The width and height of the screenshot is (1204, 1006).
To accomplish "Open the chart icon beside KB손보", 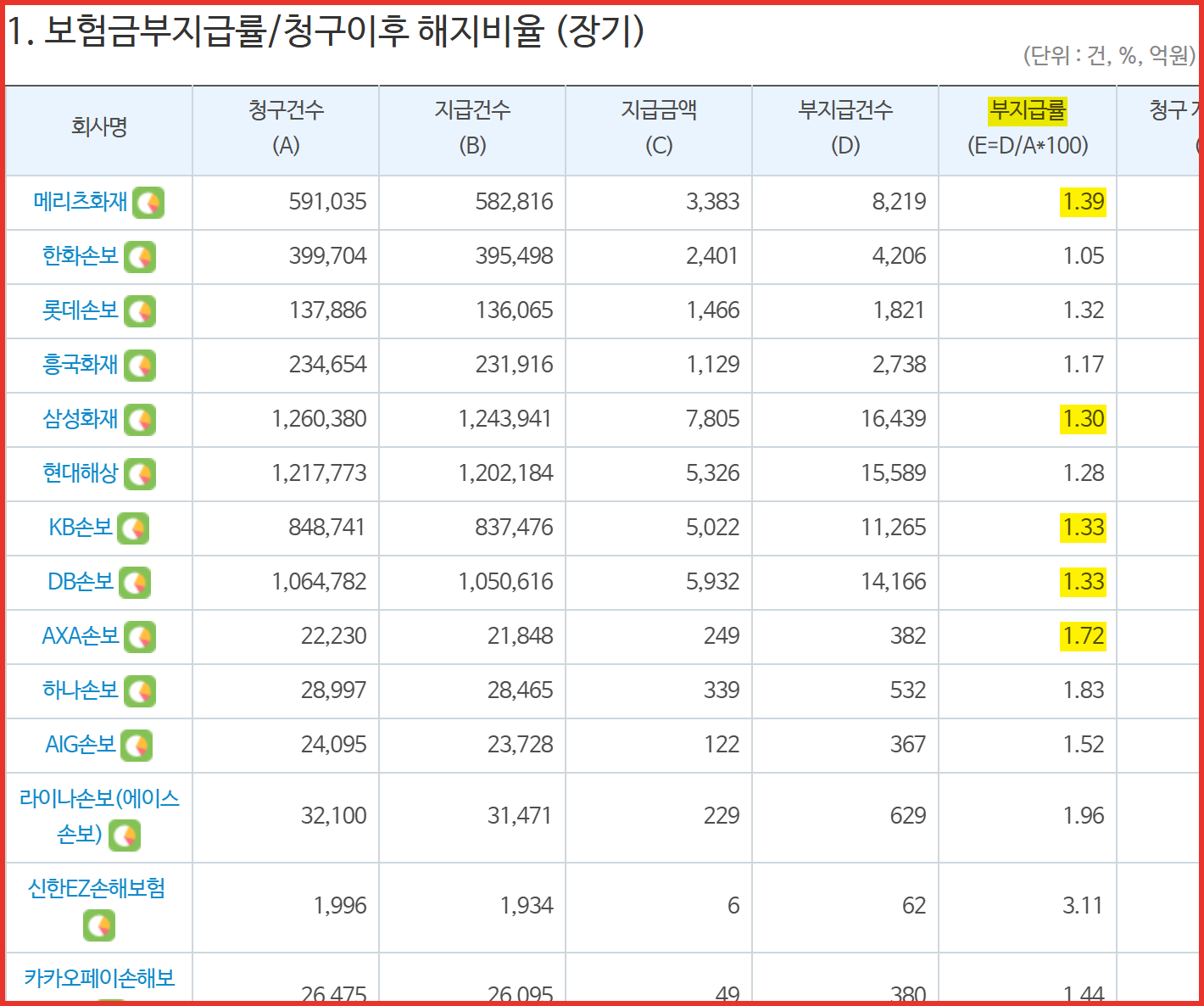I will (133, 528).
